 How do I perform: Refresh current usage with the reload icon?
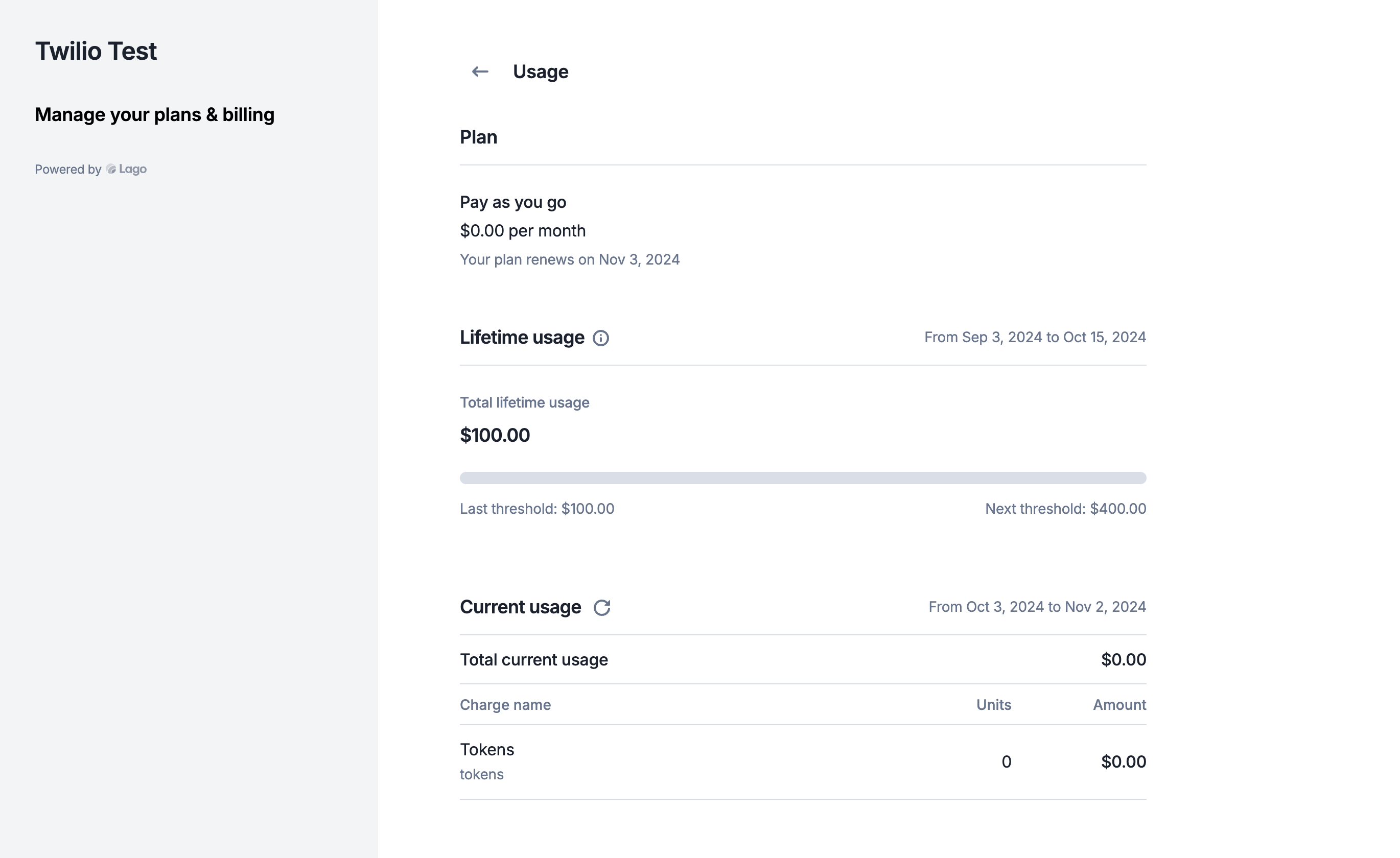(x=602, y=608)
